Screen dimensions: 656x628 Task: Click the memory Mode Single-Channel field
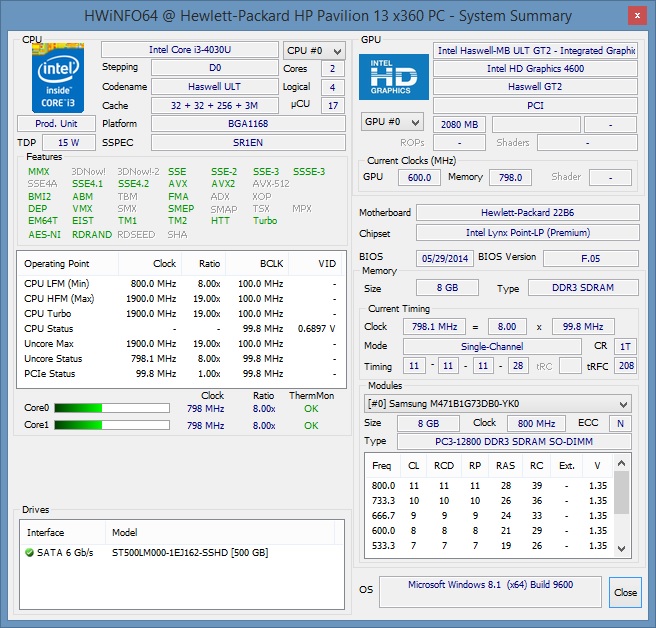(492, 346)
